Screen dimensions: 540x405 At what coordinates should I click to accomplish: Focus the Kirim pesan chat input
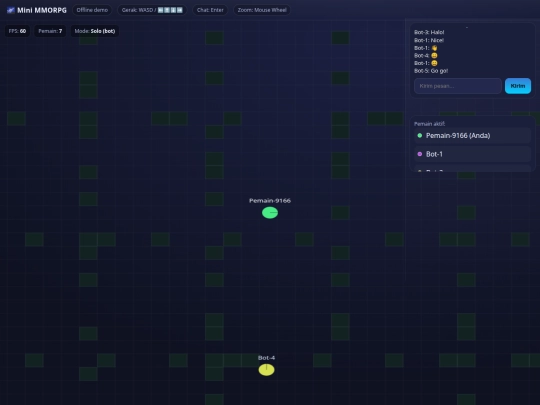[x=458, y=86]
